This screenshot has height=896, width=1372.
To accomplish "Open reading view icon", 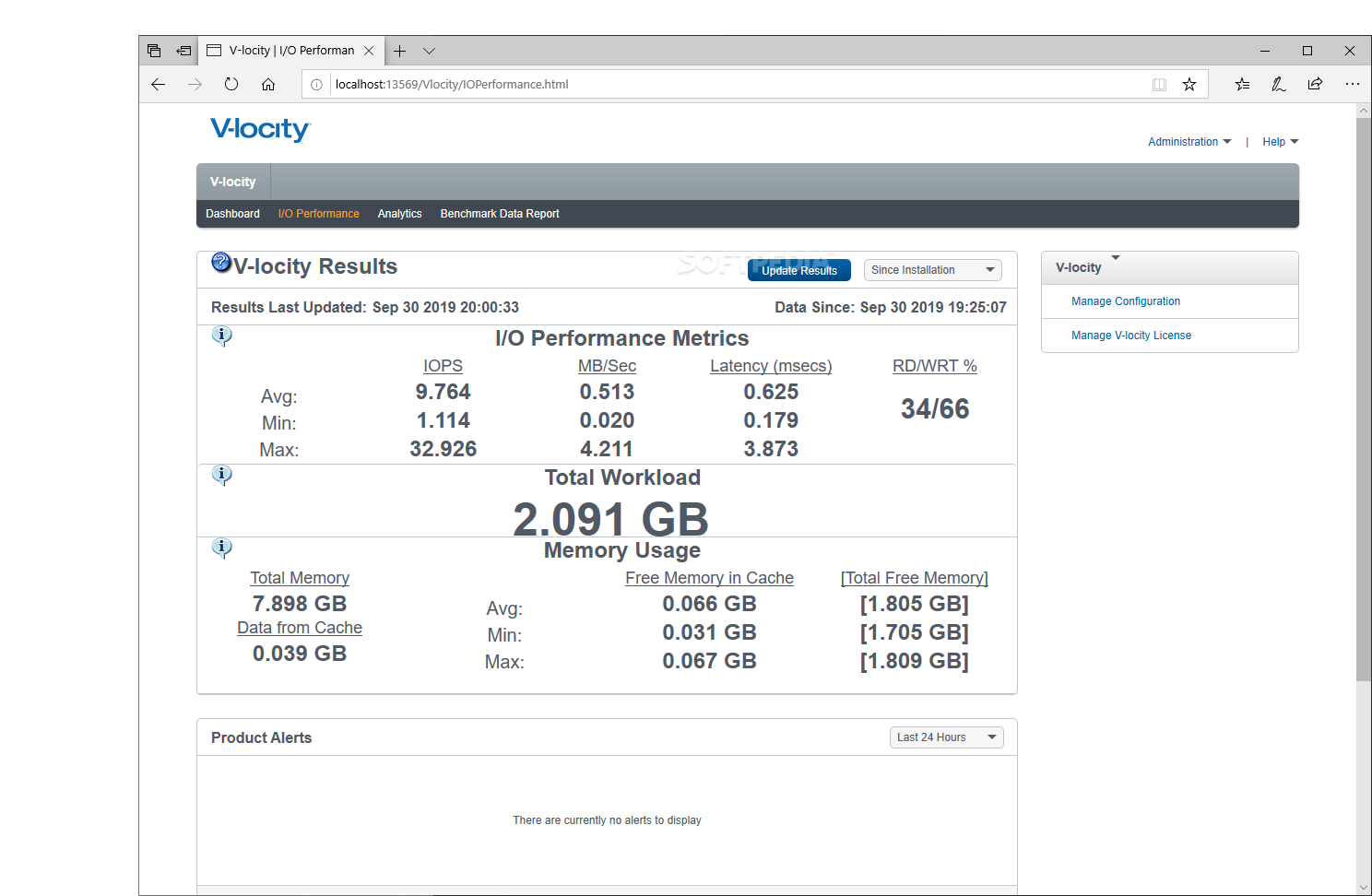I will [1159, 84].
